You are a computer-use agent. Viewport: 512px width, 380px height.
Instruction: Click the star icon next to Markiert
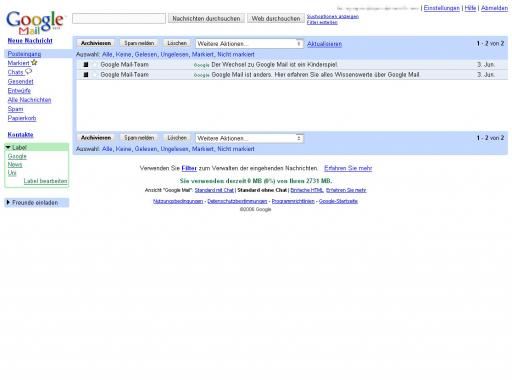(34, 62)
